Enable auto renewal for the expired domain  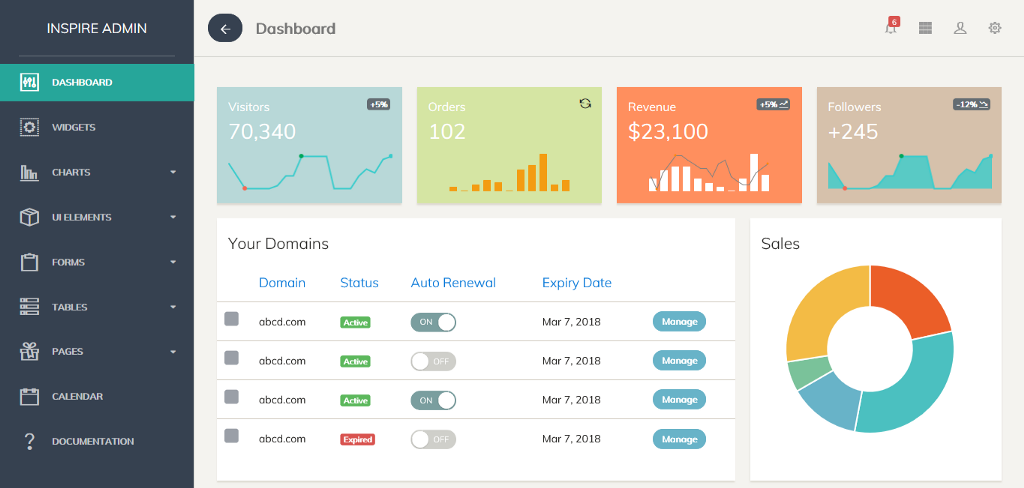pyautogui.click(x=433, y=439)
